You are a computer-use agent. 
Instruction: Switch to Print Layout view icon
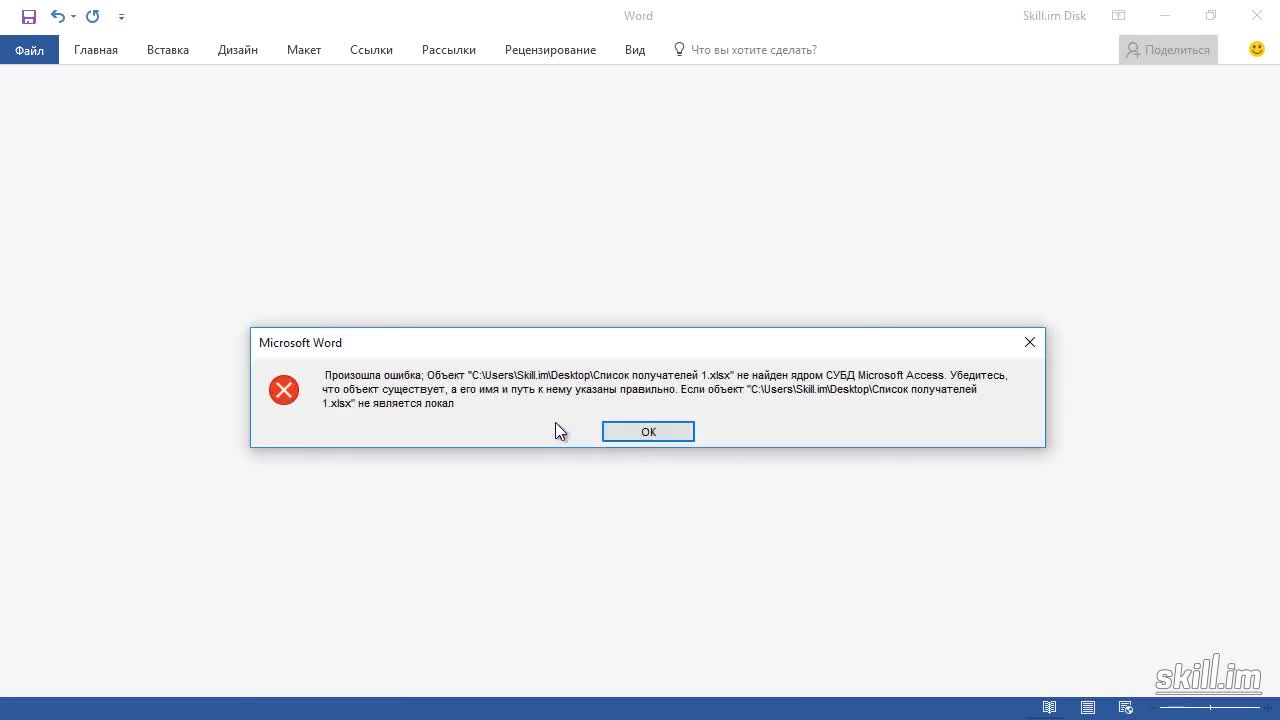click(x=1088, y=708)
